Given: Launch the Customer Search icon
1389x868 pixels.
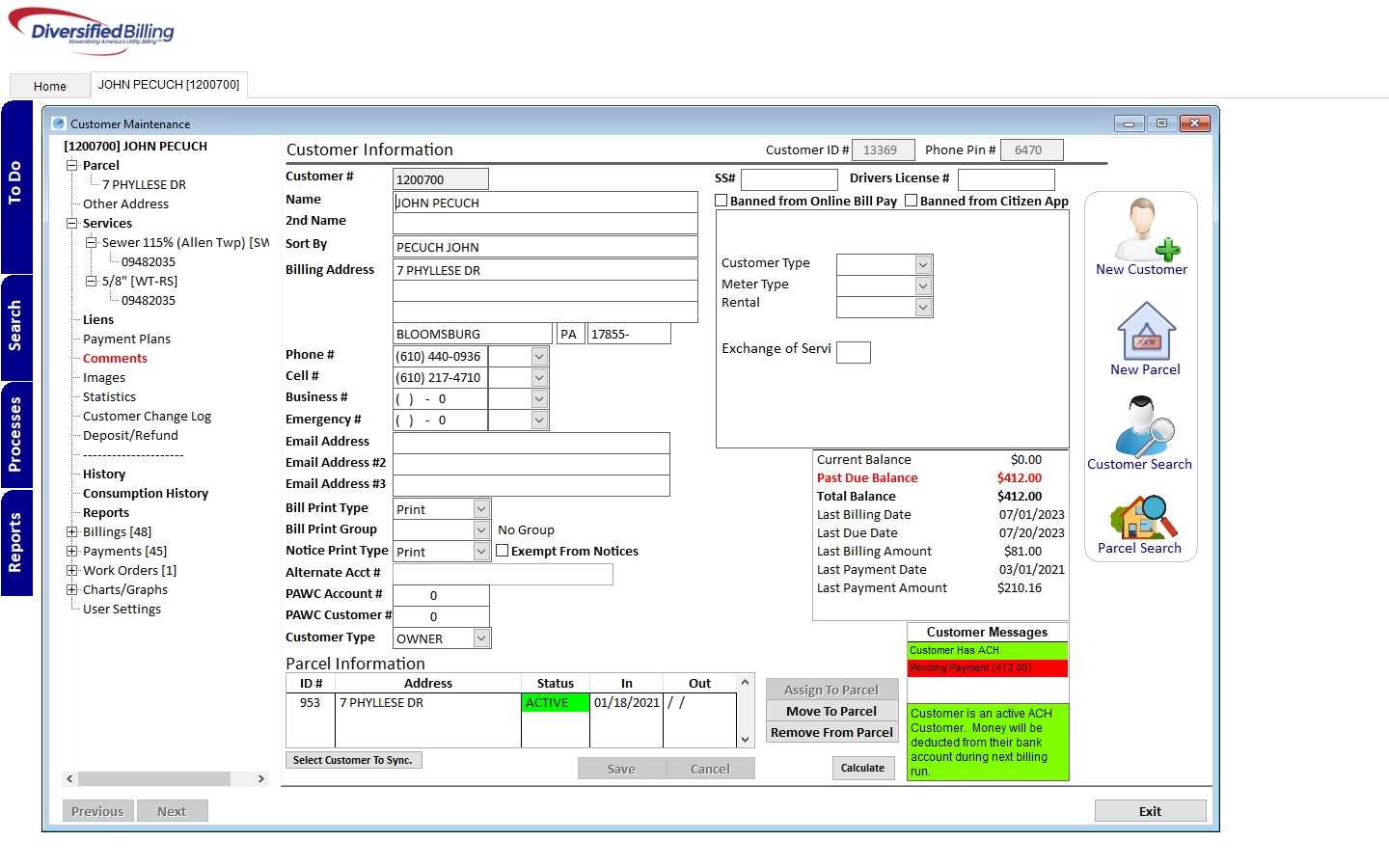Looking at the screenshot, I should (x=1142, y=426).
